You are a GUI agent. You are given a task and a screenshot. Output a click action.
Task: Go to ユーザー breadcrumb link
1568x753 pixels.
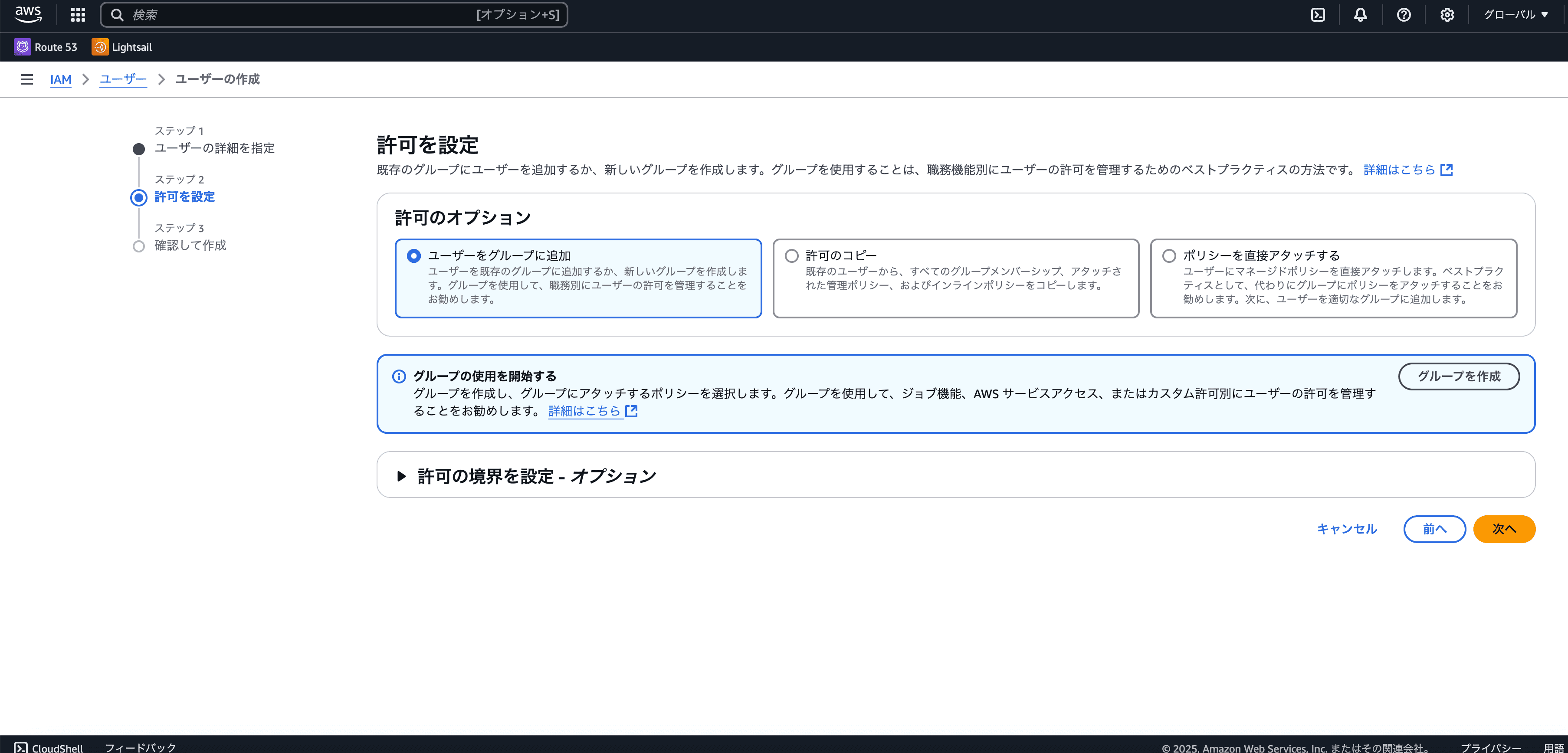[123, 79]
